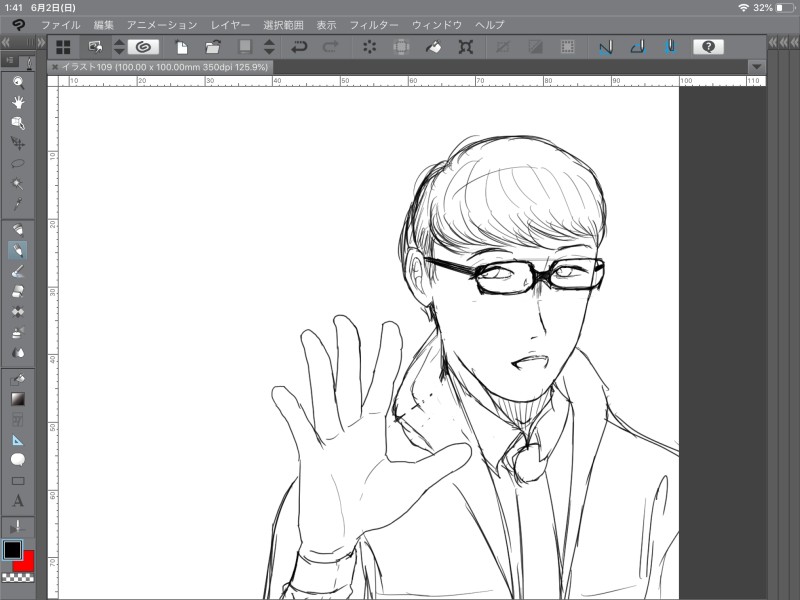
Task: Select the Brush tool
Action: tap(18, 271)
